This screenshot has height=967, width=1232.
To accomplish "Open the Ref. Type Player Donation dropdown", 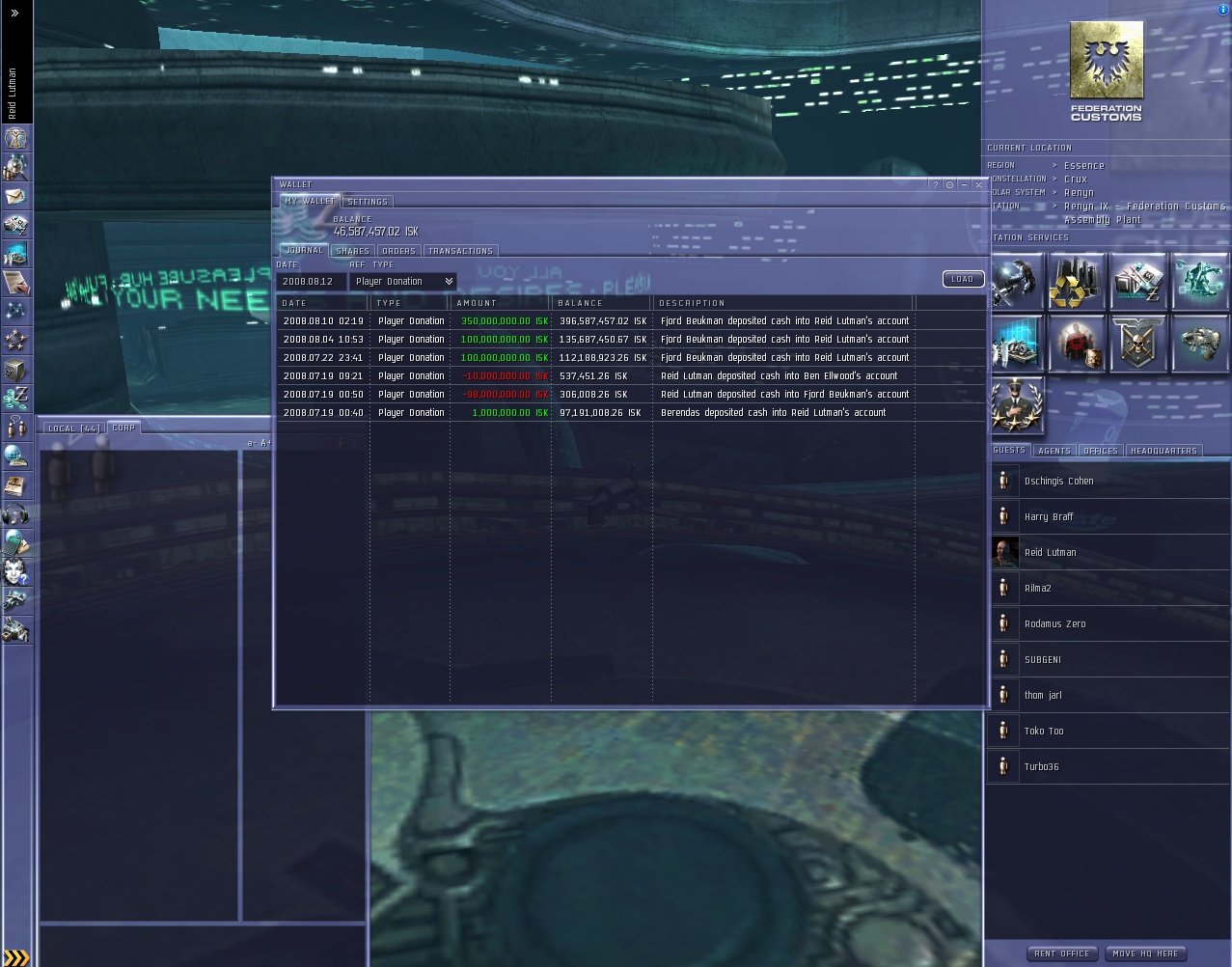I will [403, 282].
